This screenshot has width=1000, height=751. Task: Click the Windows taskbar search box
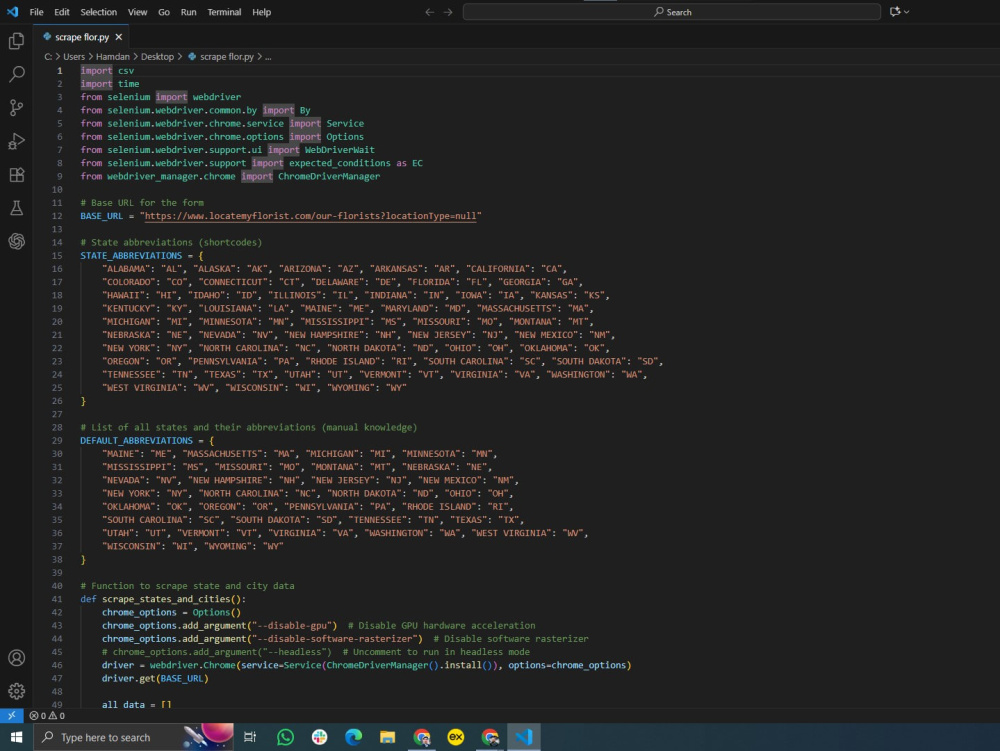[x=134, y=737]
